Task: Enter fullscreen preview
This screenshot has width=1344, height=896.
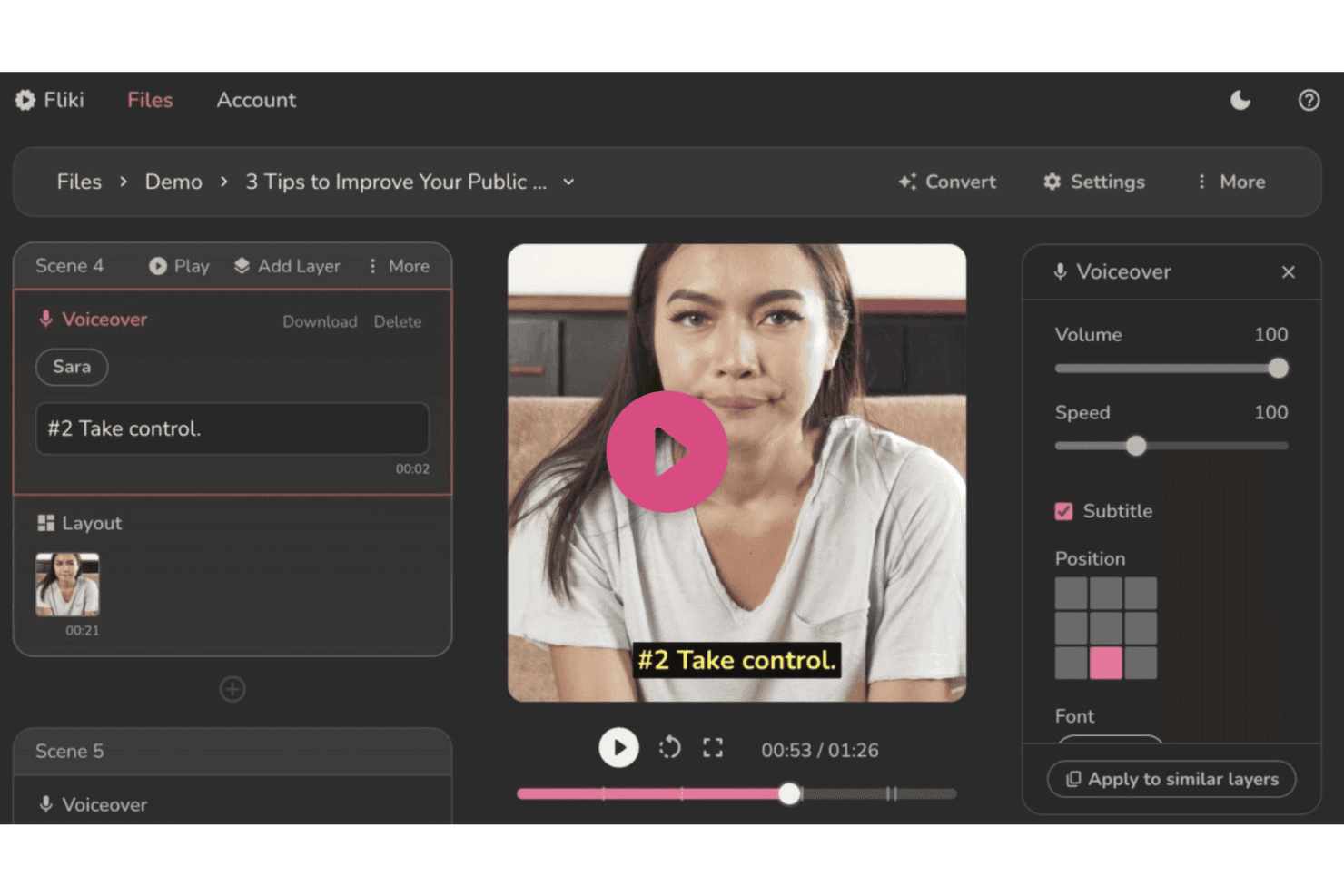Action: [x=713, y=748]
